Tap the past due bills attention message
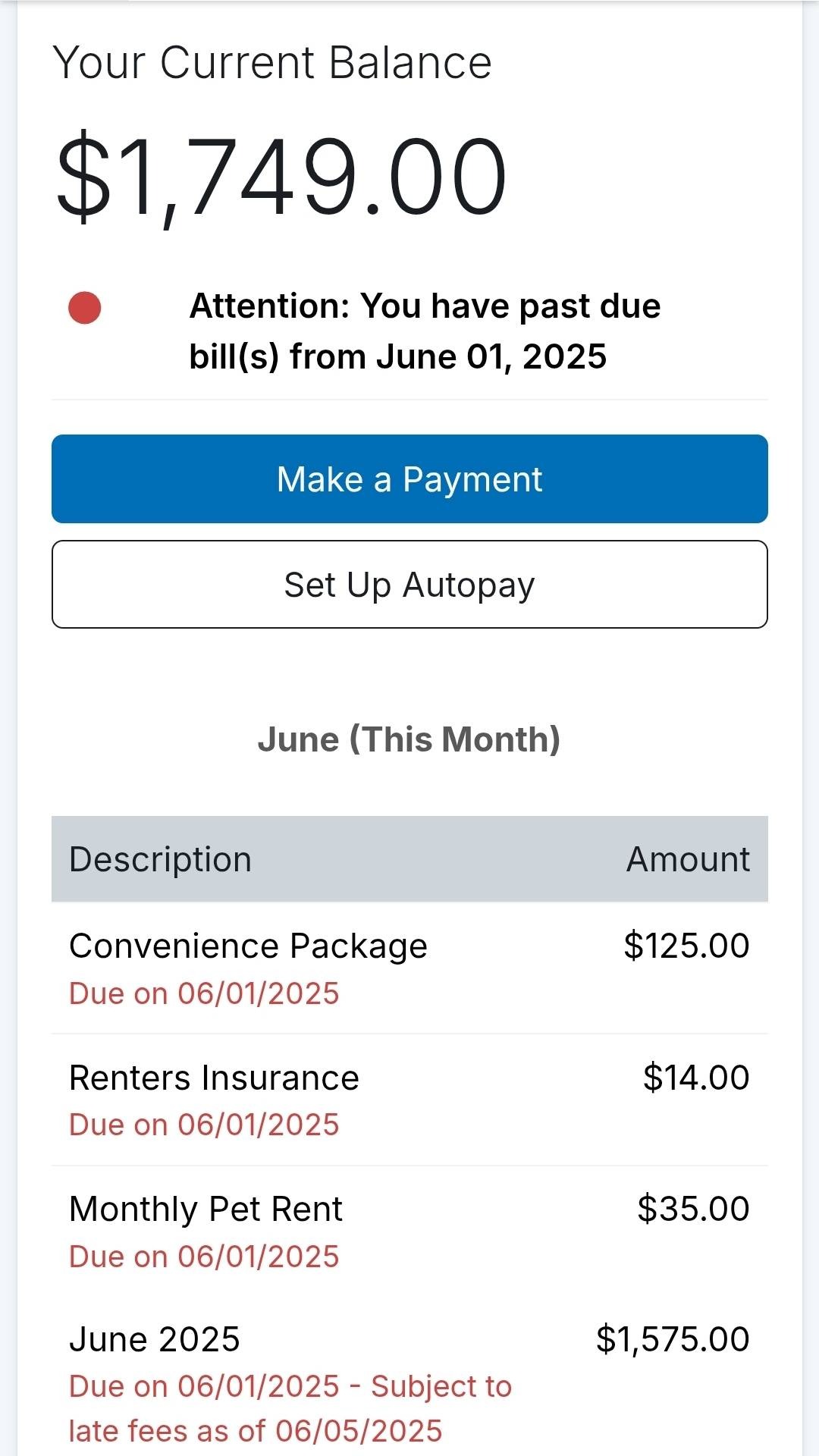 [x=425, y=331]
